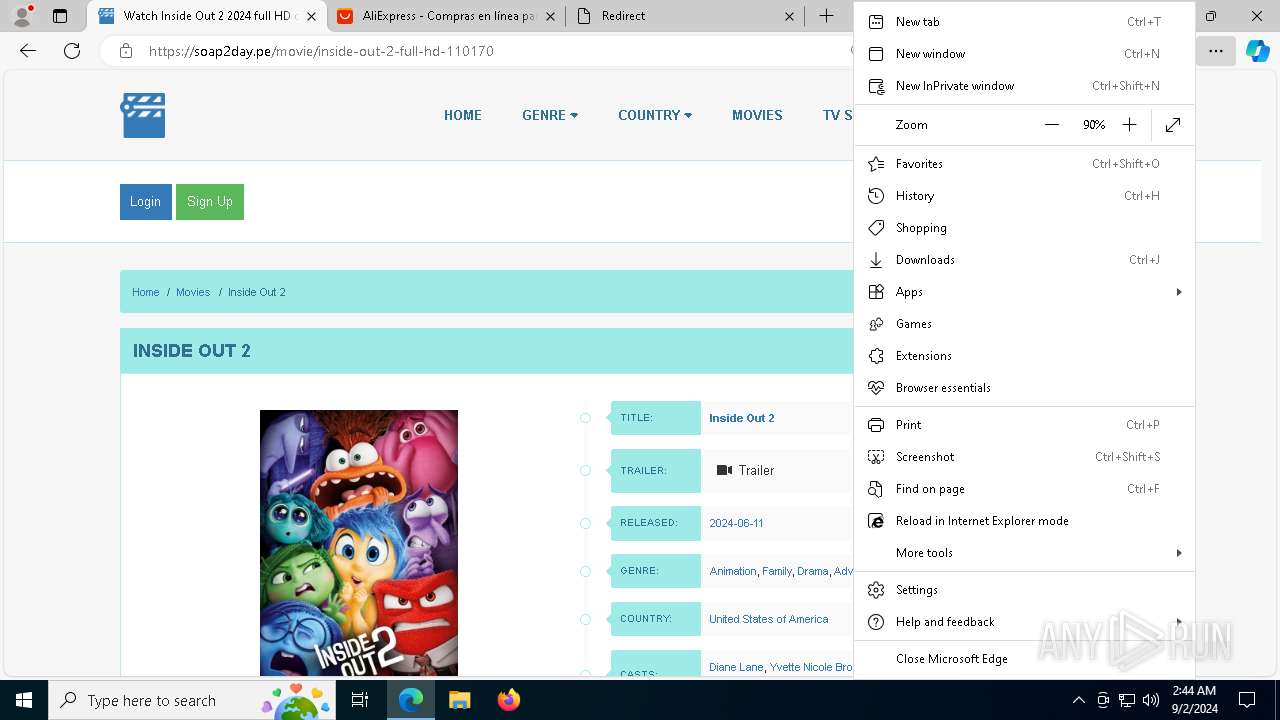Screen dimensions: 1280x720
Task: Go back with the browser back arrow
Action: pos(28,51)
